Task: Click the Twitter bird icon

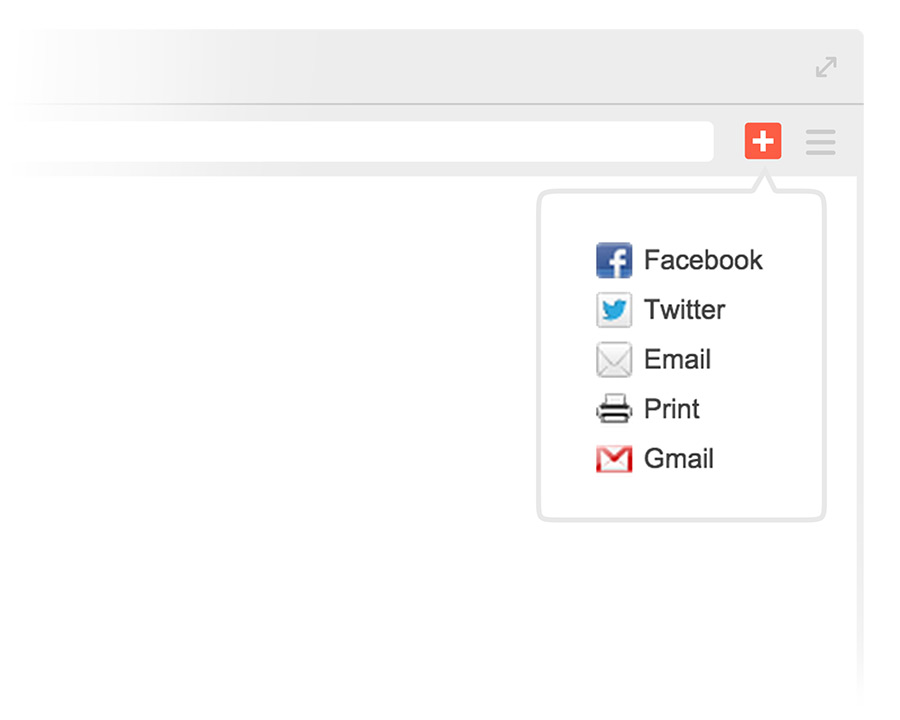Action: pos(614,310)
